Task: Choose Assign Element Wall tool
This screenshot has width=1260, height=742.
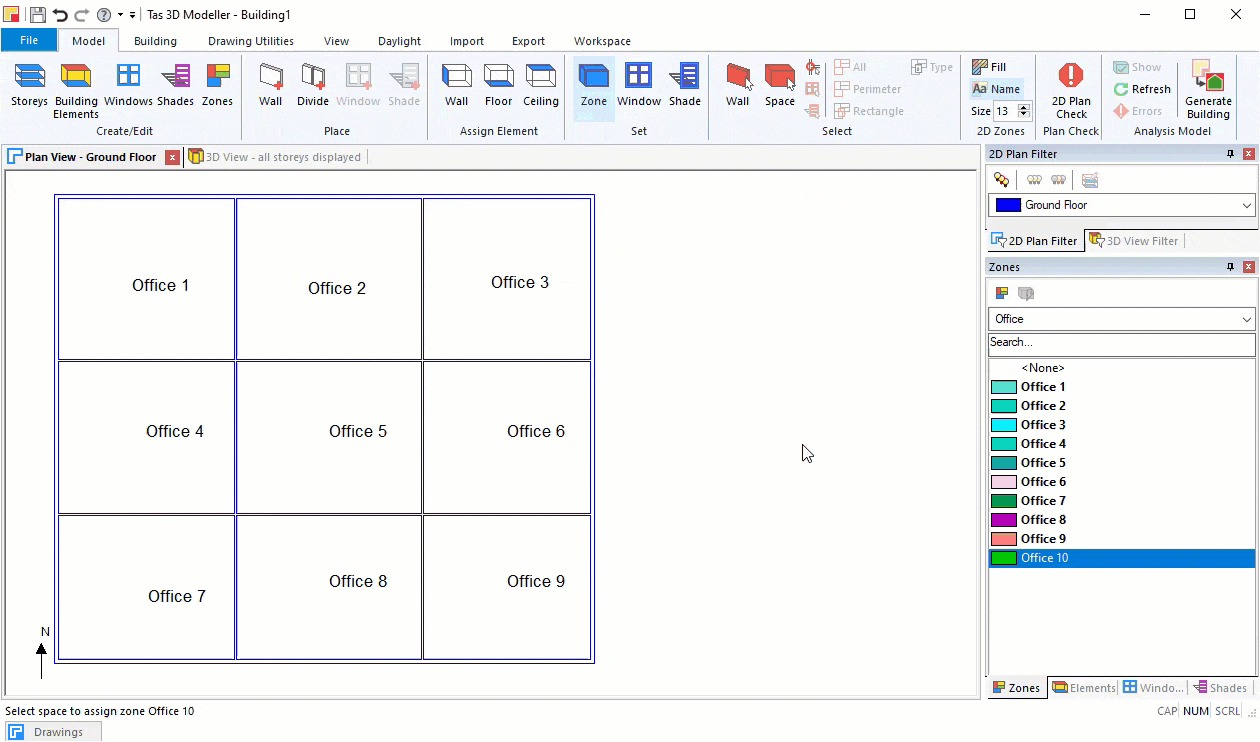Action: (x=456, y=85)
